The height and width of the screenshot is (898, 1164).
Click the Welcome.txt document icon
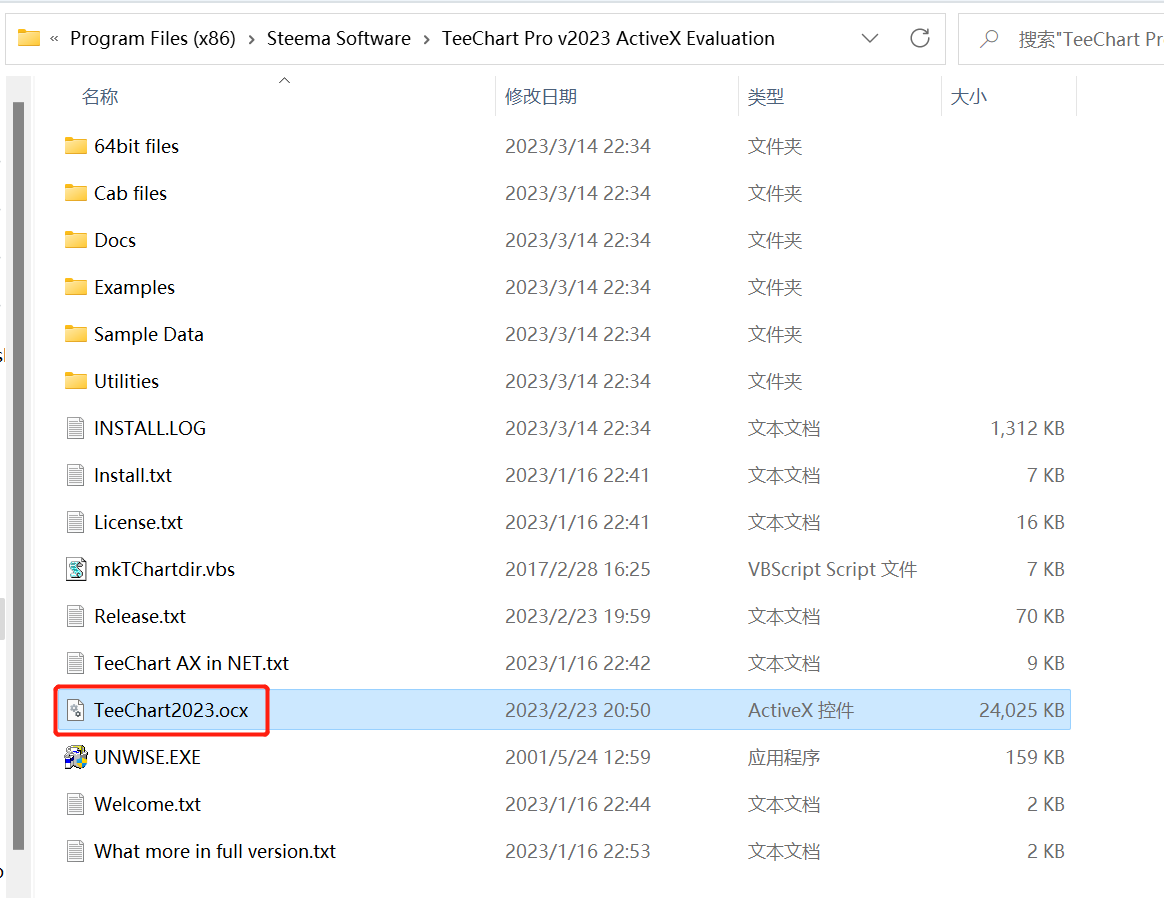(x=76, y=804)
